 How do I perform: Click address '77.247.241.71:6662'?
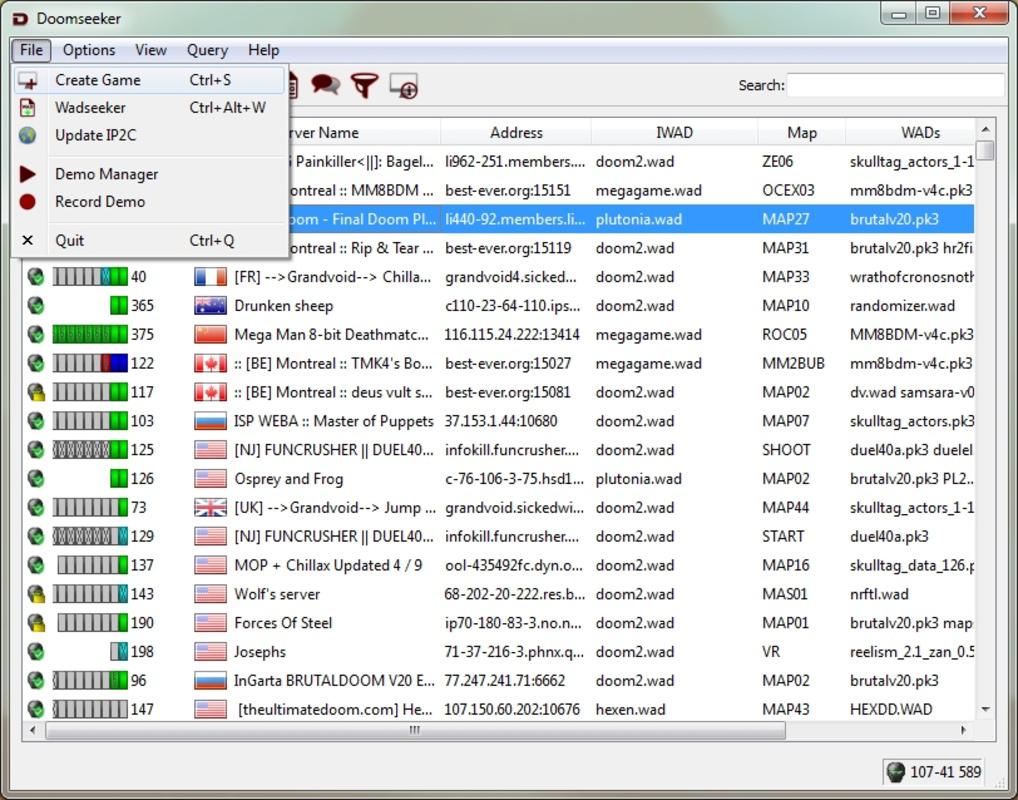coord(504,681)
